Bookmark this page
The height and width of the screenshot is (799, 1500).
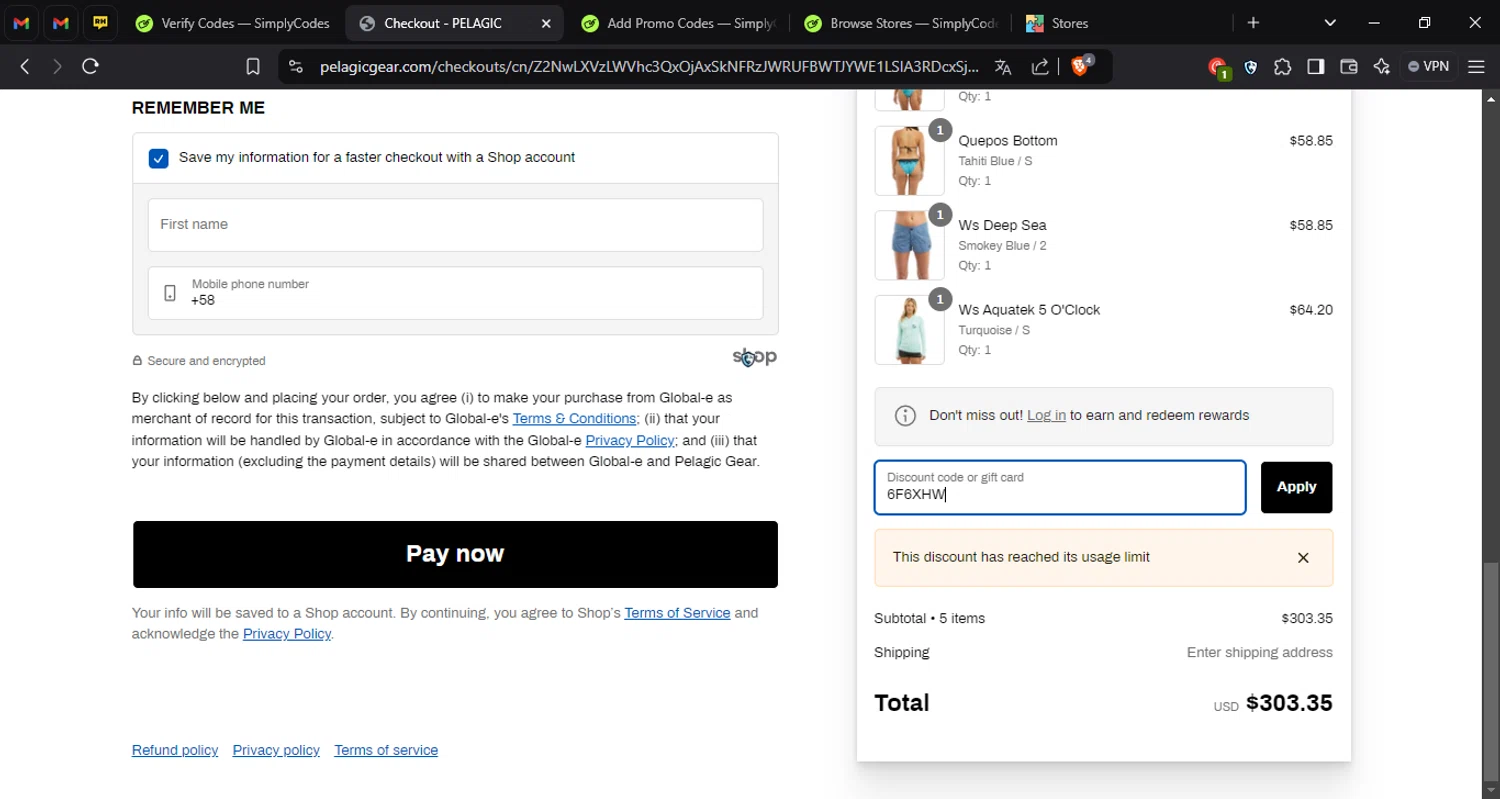(253, 67)
